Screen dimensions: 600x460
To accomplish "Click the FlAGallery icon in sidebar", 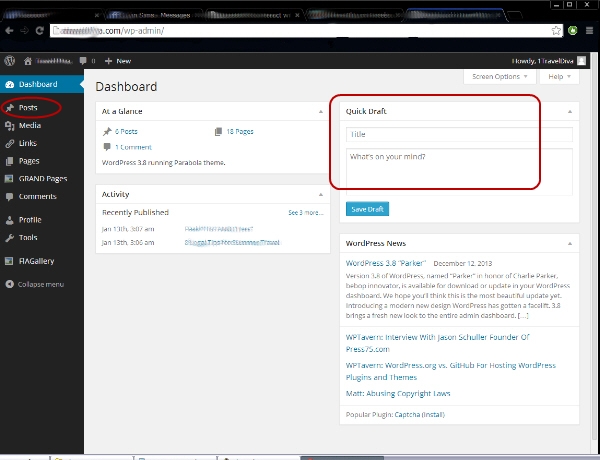I will [x=9, y=261].
